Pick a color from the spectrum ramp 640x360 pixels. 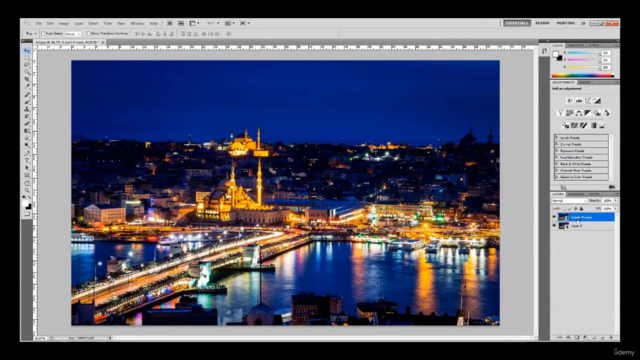582,76
